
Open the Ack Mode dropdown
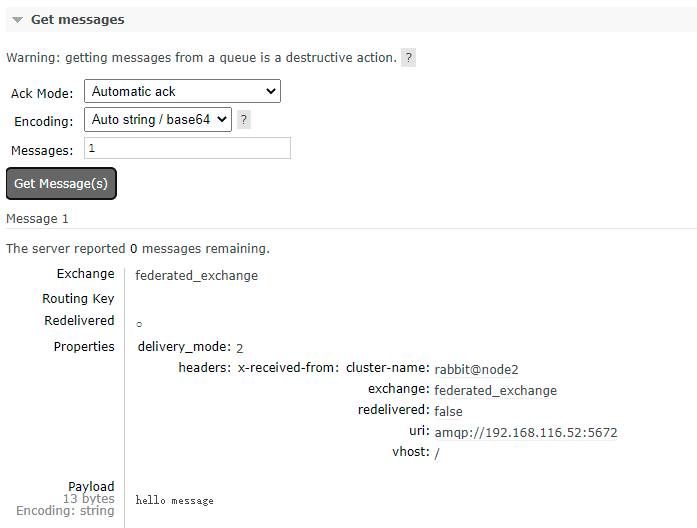(x=182, y=91)
